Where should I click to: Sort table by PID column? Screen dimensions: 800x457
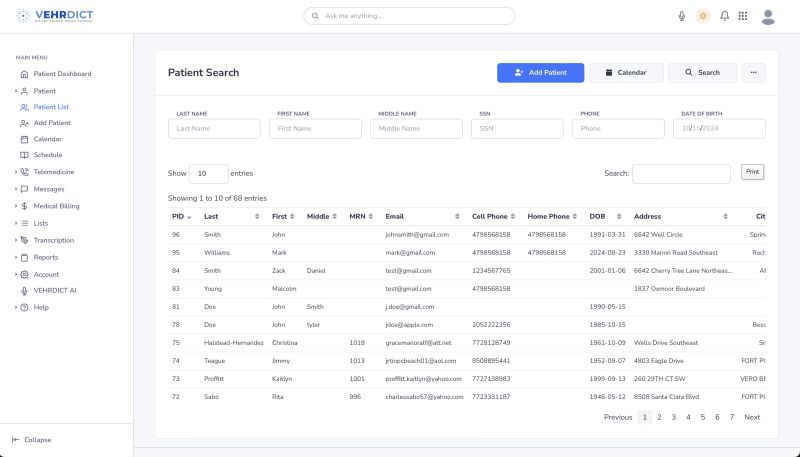[182, 217]
